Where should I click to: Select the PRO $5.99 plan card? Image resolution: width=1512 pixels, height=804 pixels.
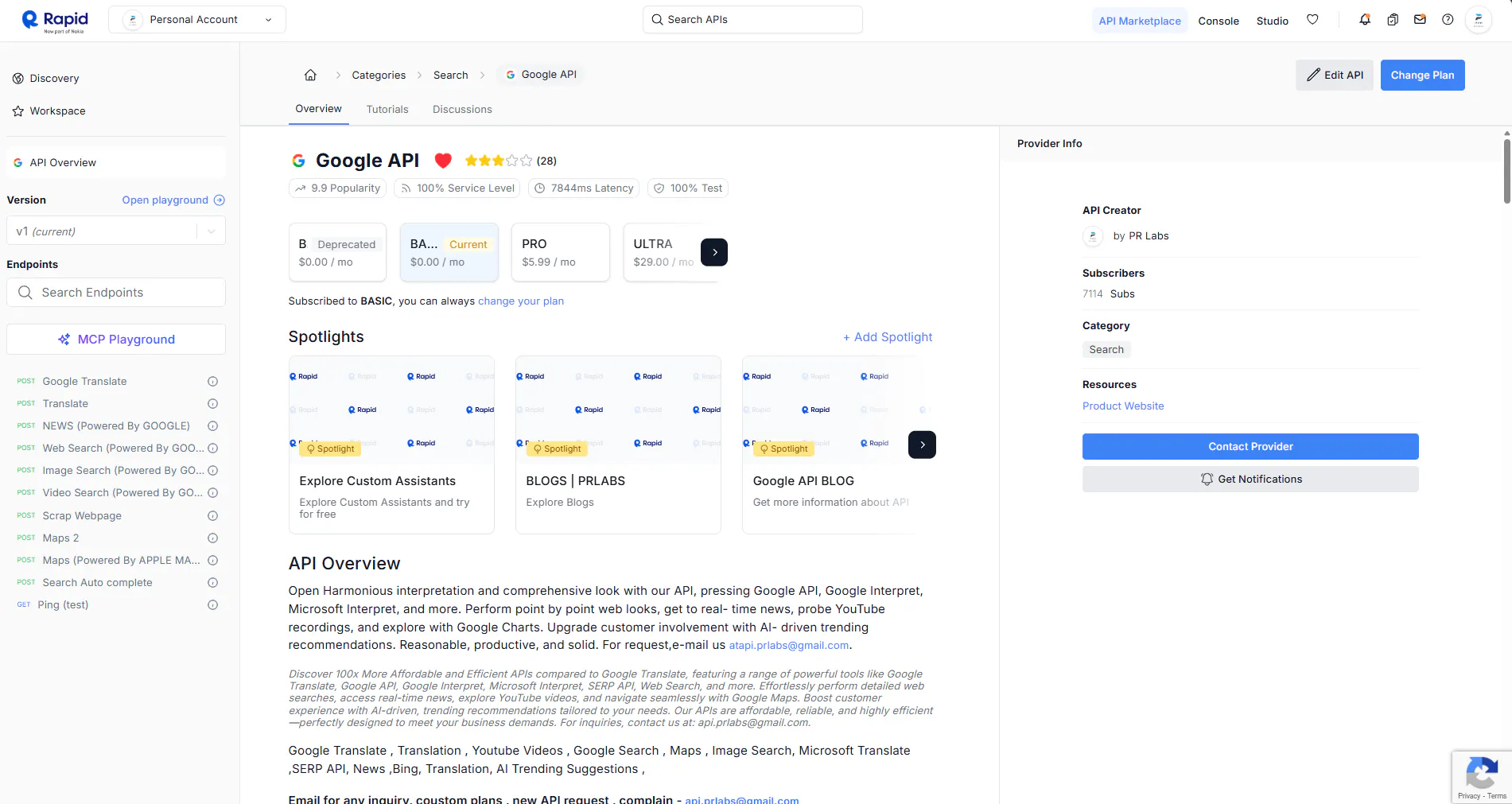[x=561, y=252]
